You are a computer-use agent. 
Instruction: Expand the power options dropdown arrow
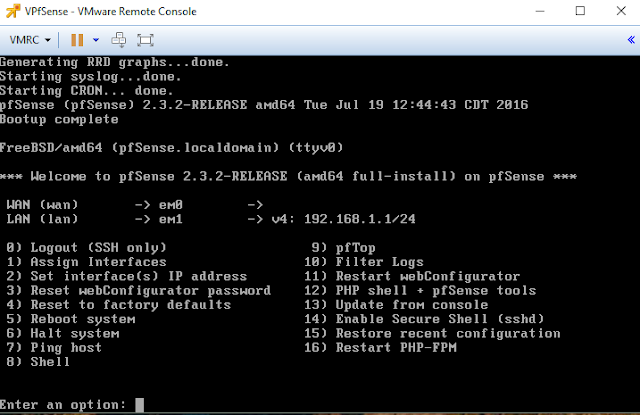pyautogui.click(x=96, y=40)
